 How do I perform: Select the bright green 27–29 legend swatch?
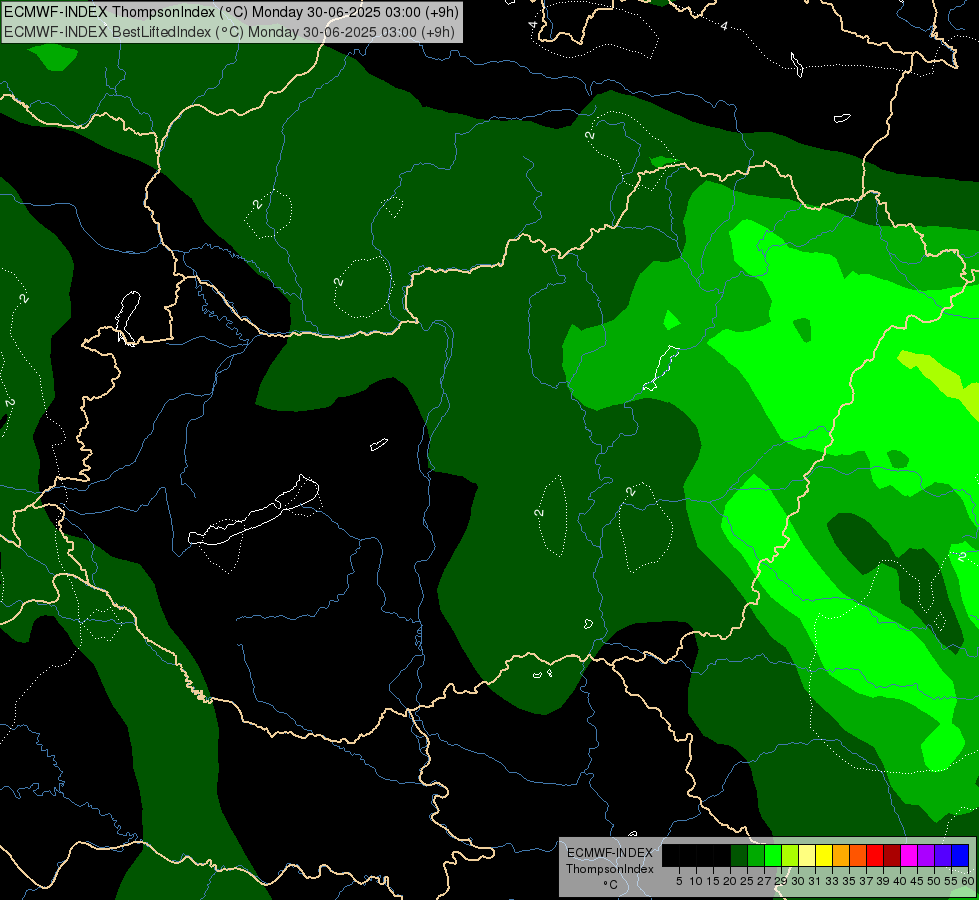773,855
